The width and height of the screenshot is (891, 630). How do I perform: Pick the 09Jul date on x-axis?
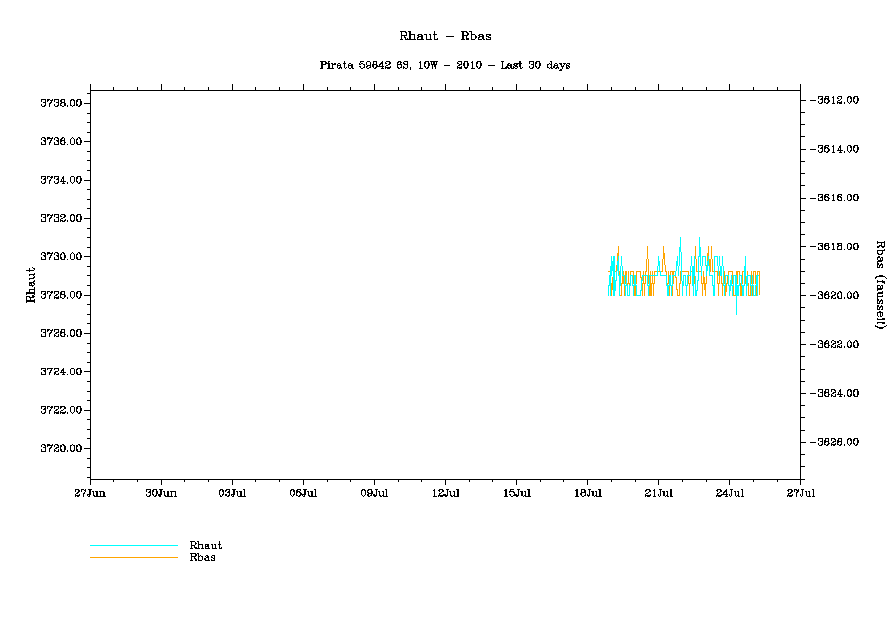pyautogui.click(x=374, y=493)
